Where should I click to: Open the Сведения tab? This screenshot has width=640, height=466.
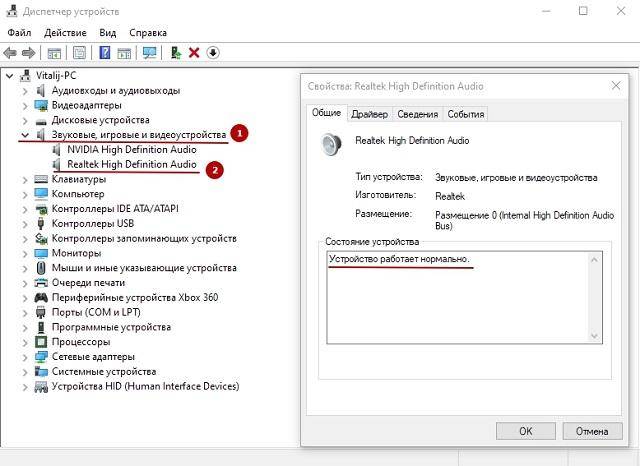[417, 114]
